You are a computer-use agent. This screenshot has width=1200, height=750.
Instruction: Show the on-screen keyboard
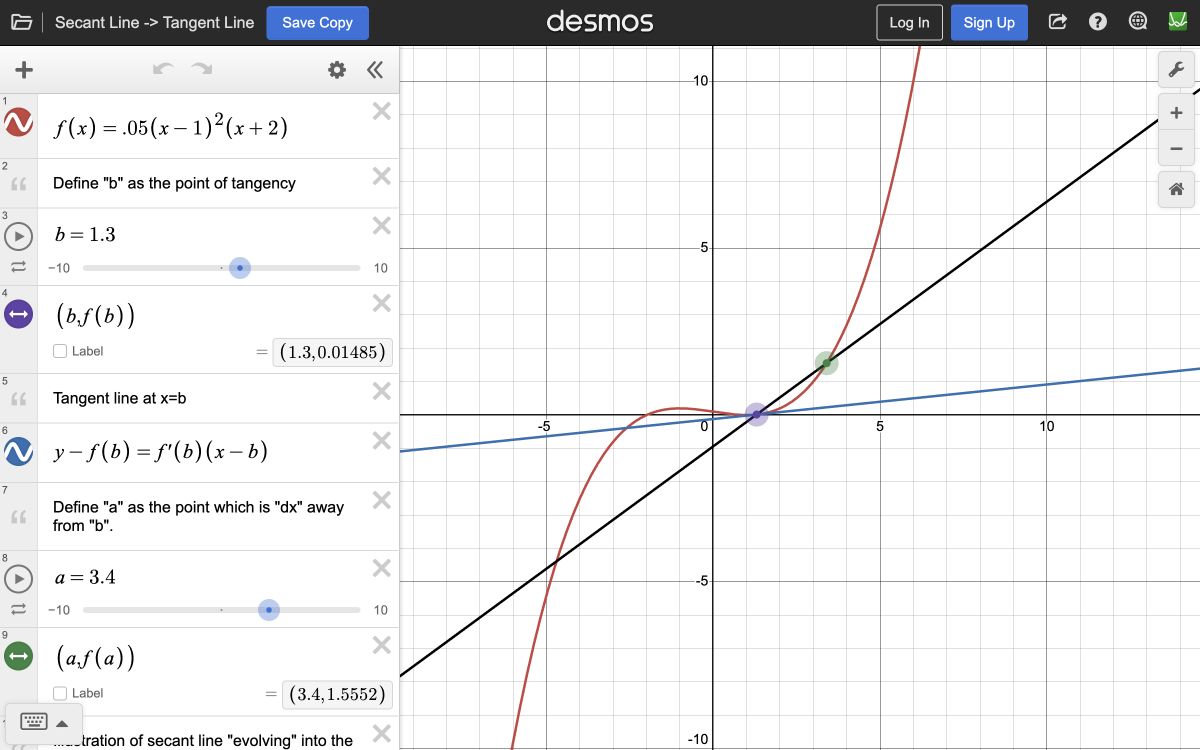pyautogui.click(x=33, y=722)
